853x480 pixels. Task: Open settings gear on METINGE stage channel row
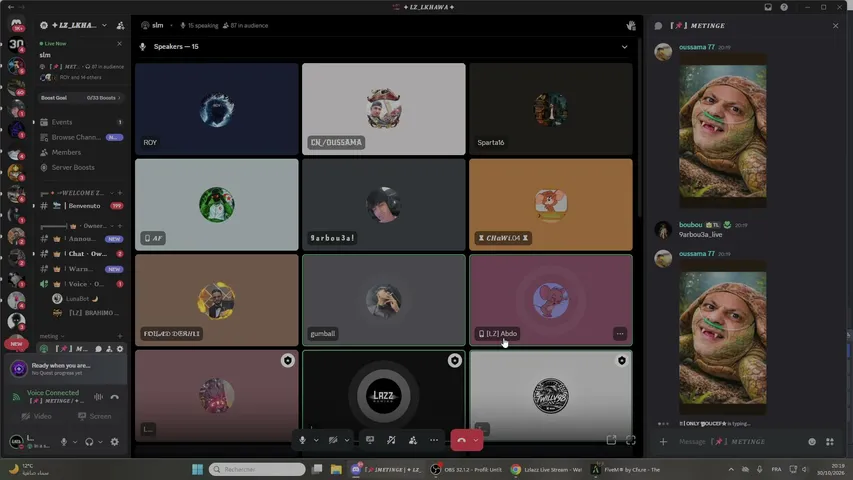[x=120, y=349]
